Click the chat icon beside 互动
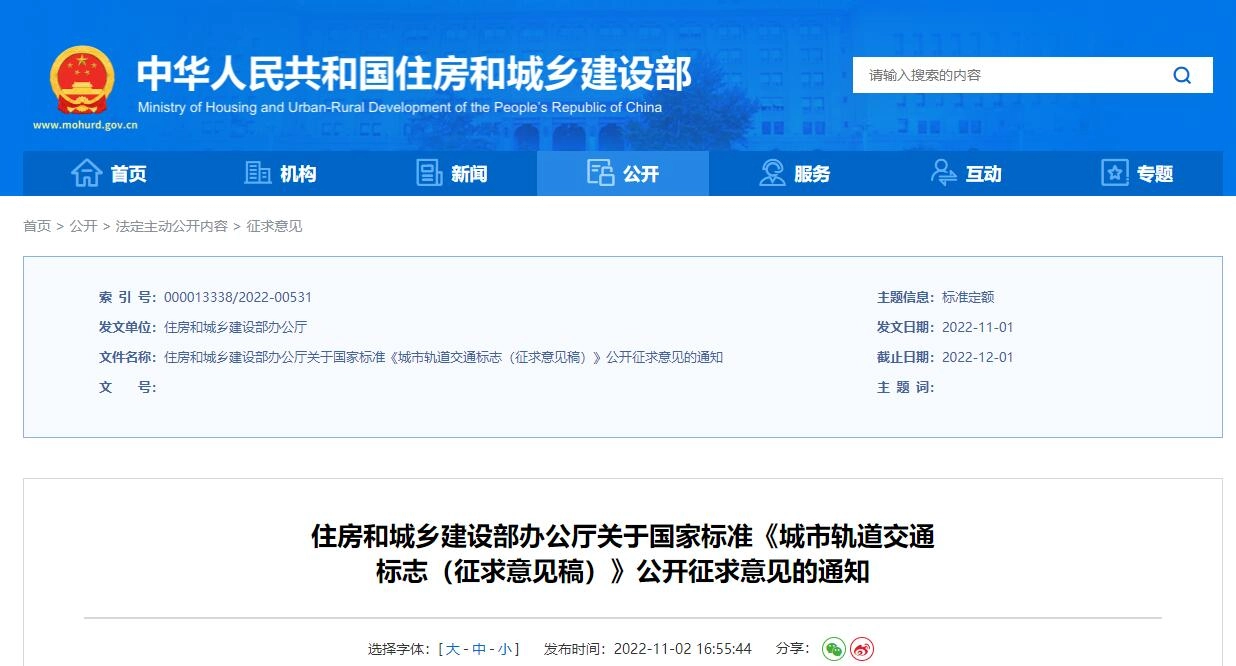Screen dimensions: 1236x666 coord(942,172)
